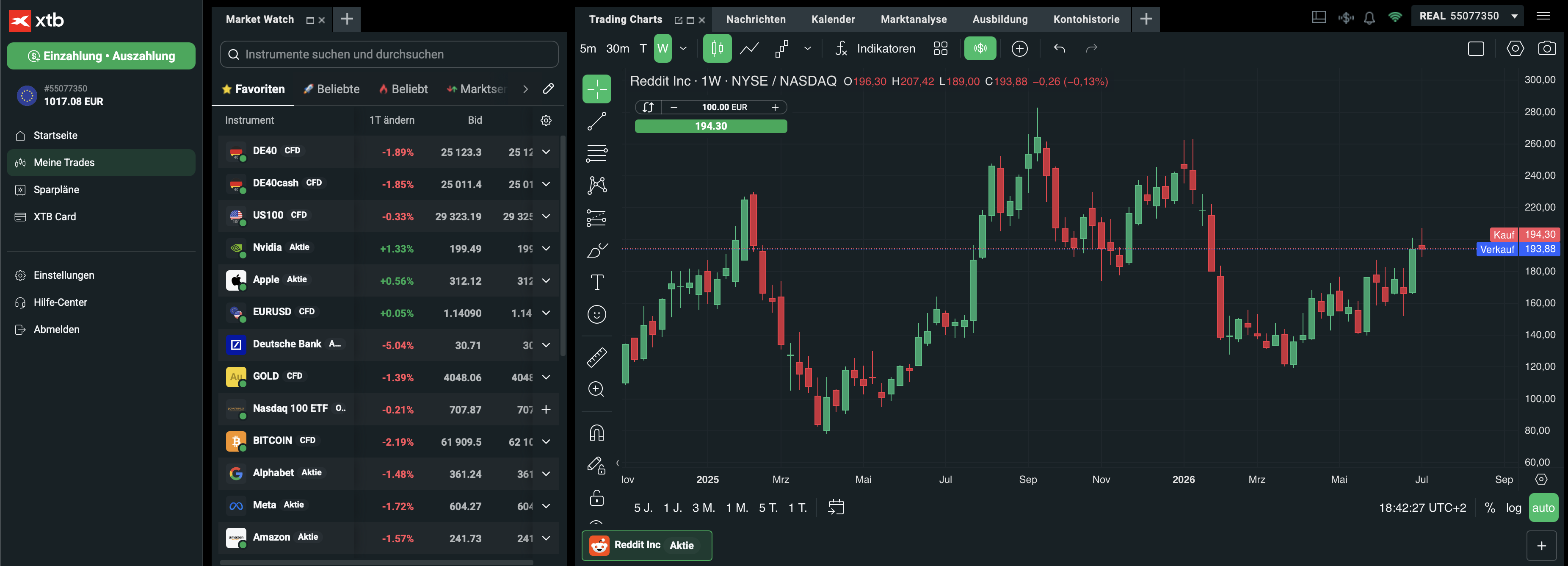Select the trend line drawing tool
This screenshot has height=566, width=1568.
pyautogui.click(x=596, y=121)
